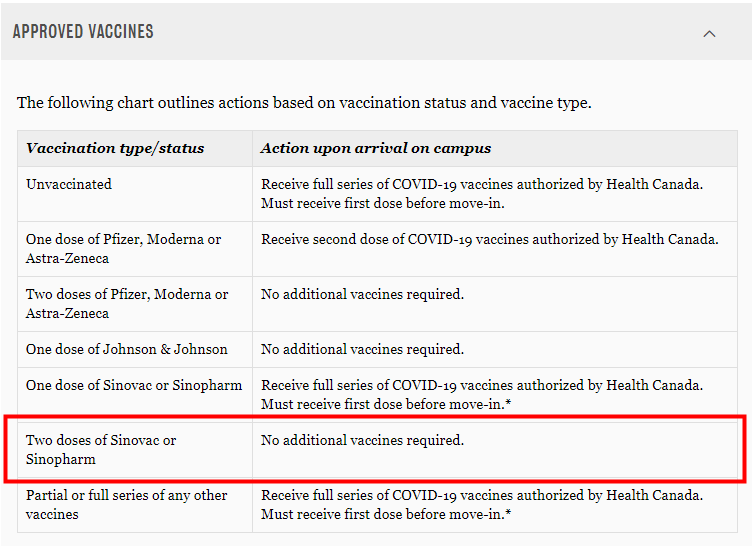This screenshot has width=752, height=546.
Task: Select 'One dose of Johnson & Johnson' cell
Action: pyautogui.click(x=135, y=349)
